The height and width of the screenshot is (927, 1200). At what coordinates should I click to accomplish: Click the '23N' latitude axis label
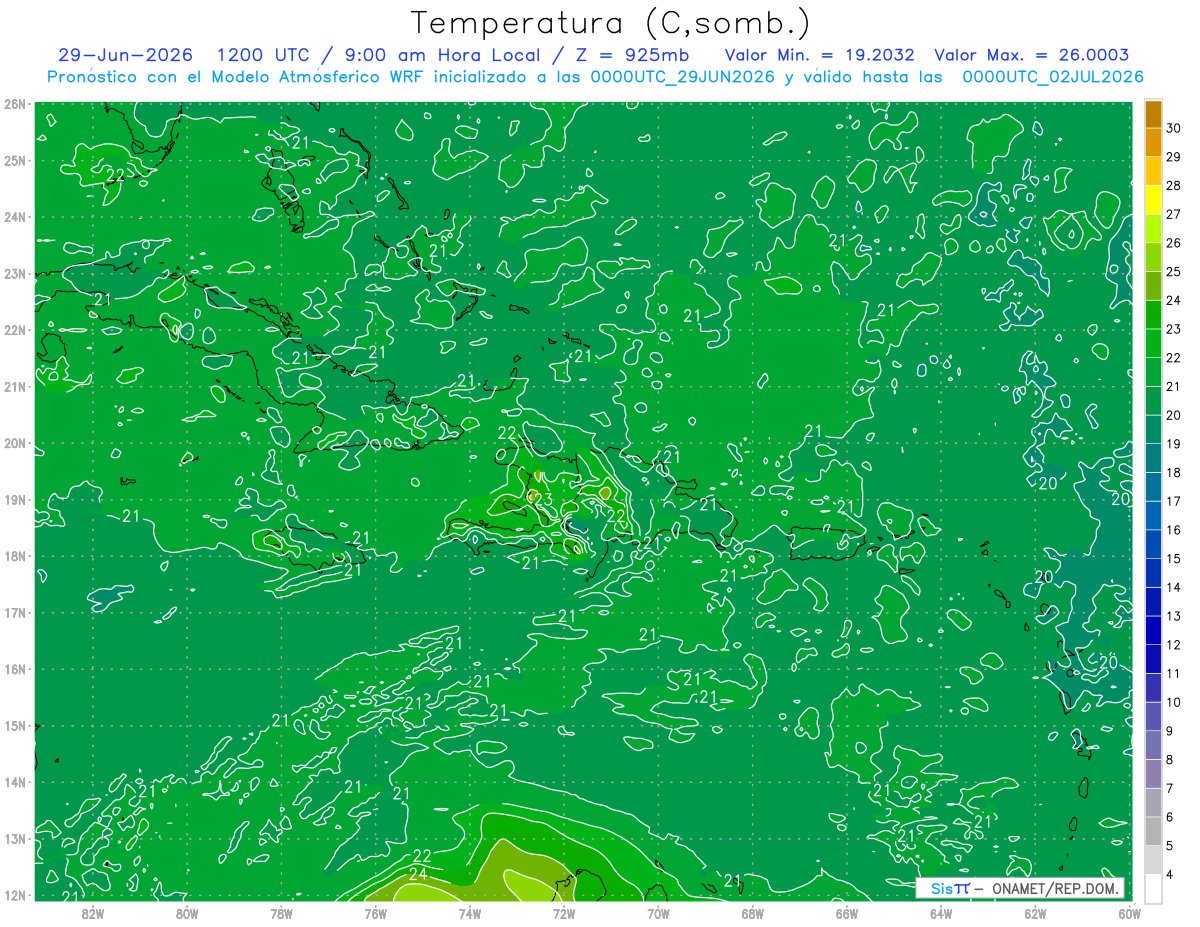tap(15, 273)
